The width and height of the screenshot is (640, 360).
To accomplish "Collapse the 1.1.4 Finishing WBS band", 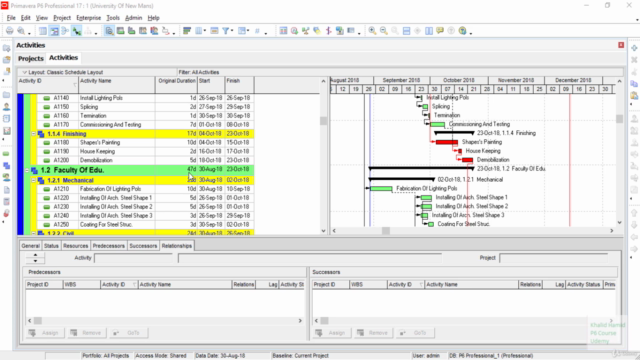I will (x=33, y=133).
